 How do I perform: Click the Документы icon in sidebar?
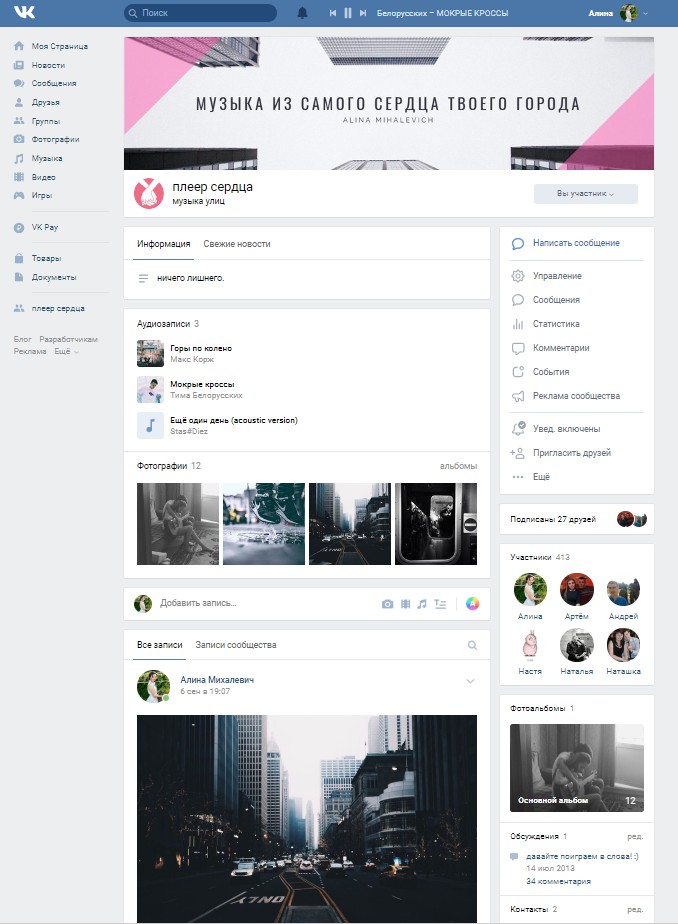(x=19, y=277)
